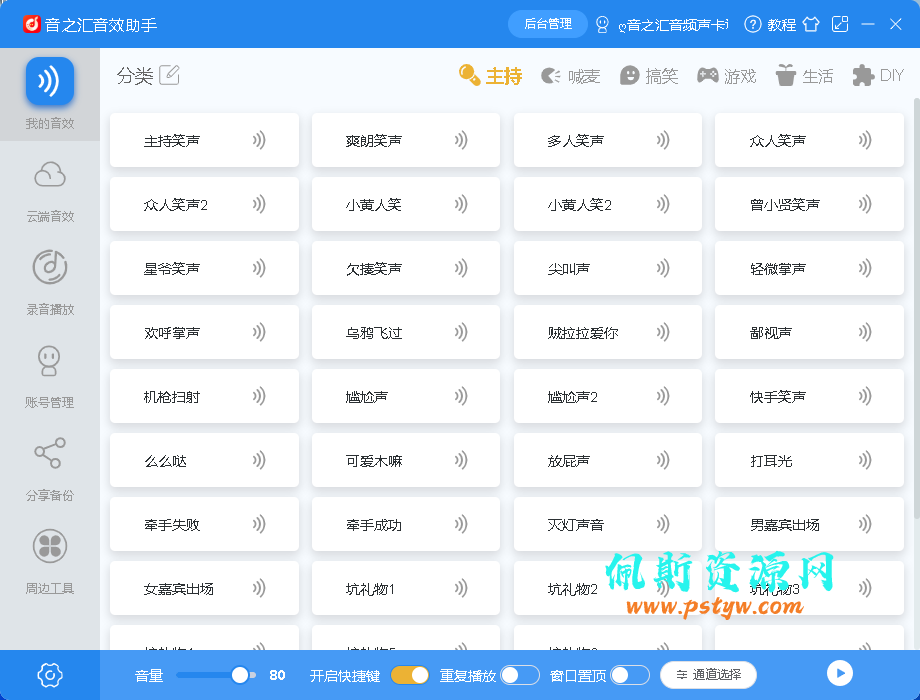Play sound icon on 众人笑声 card

click(864, 140)
